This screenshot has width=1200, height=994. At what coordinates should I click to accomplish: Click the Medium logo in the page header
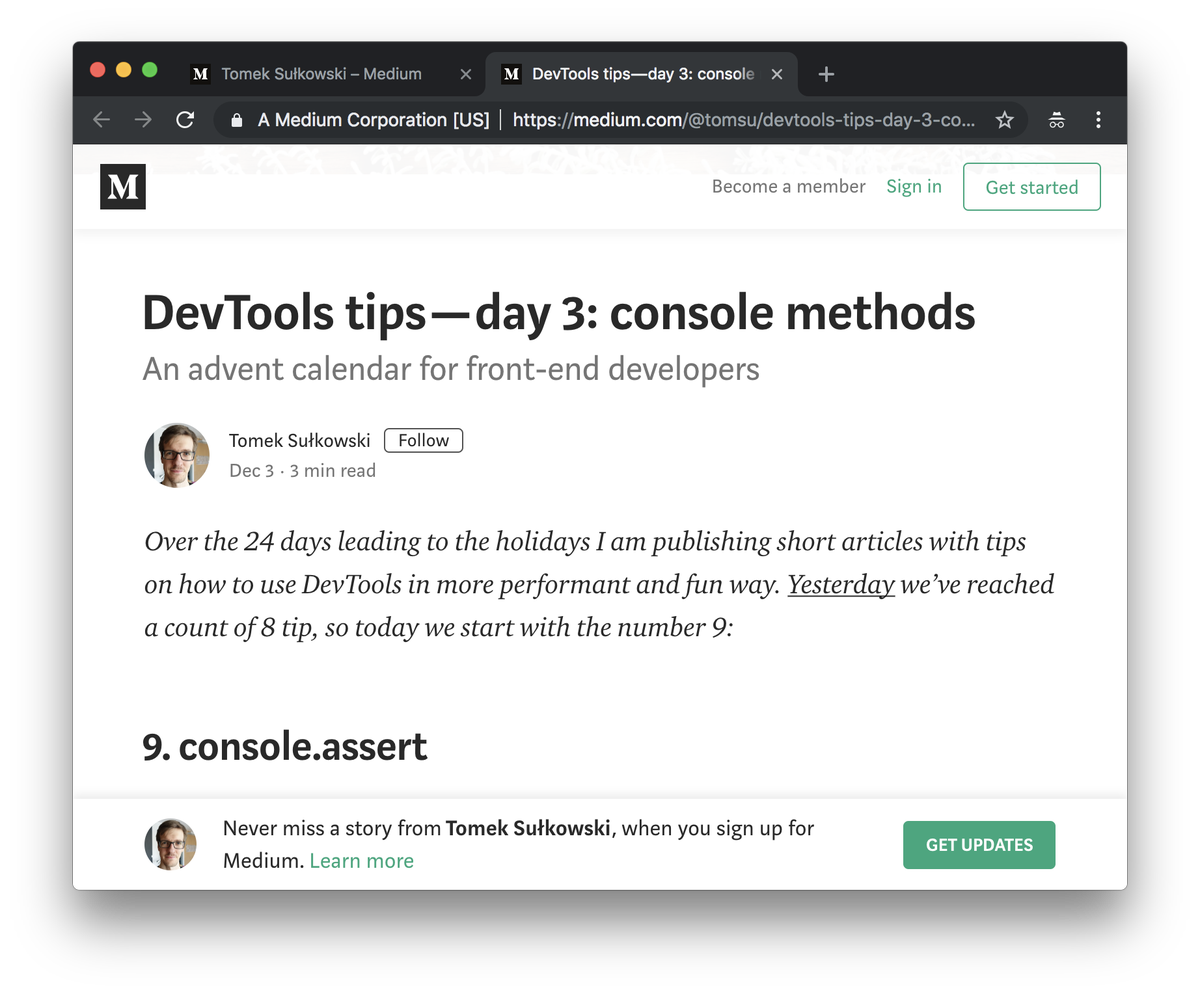(123, 187)
